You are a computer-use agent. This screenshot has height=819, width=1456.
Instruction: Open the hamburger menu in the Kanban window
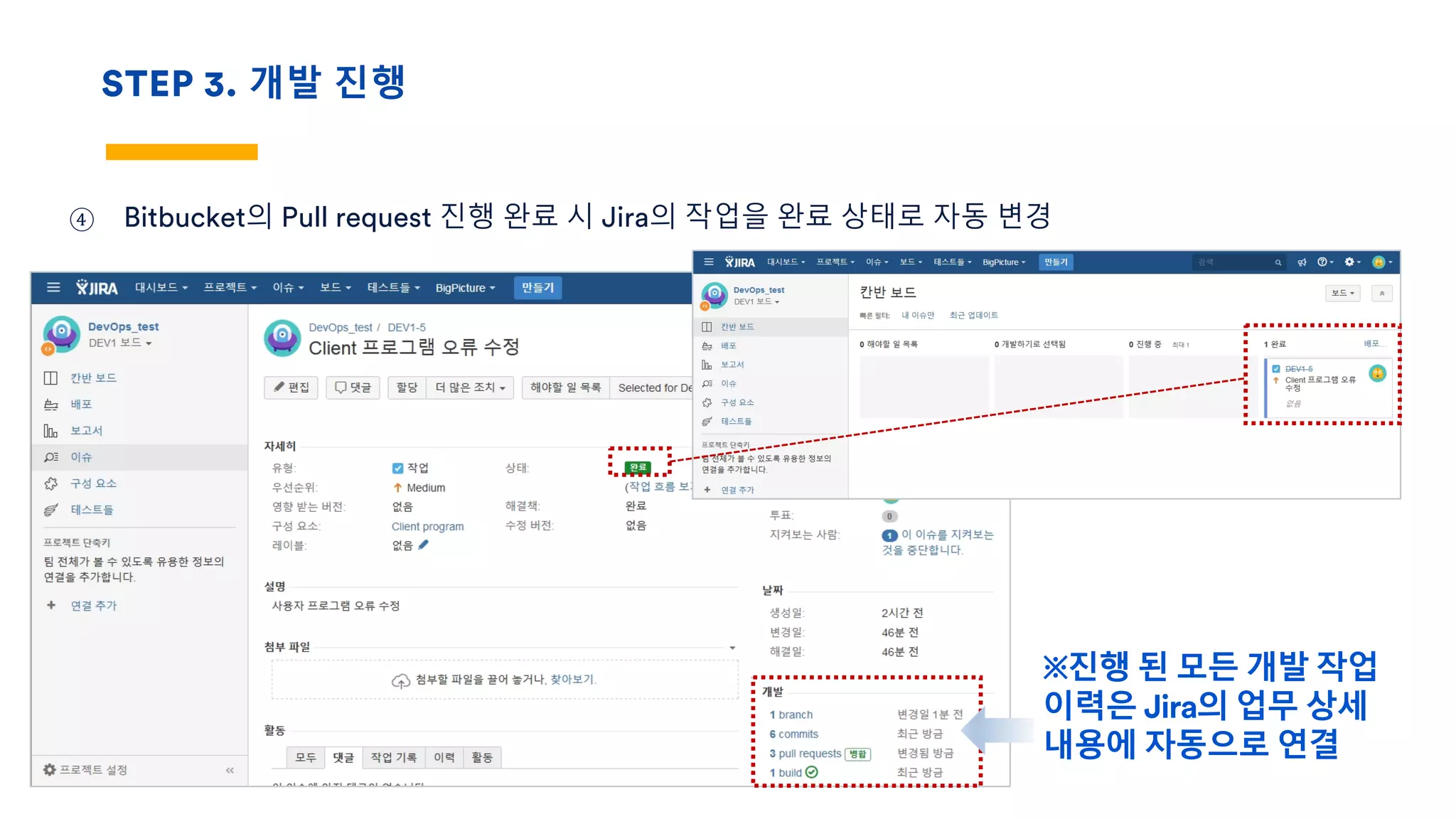(708, 262)
